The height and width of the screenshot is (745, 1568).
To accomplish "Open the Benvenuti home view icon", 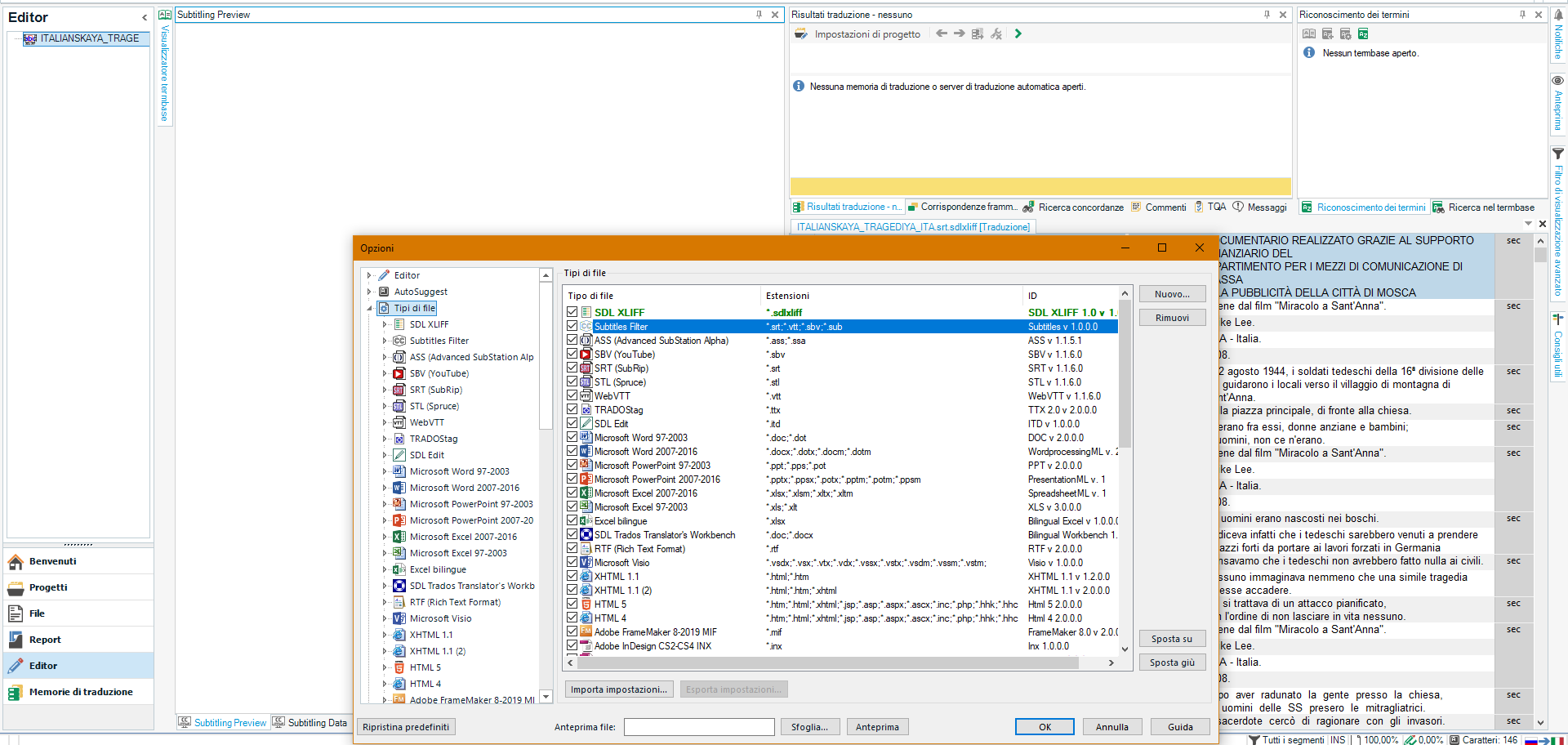I will tap(16, 561).
